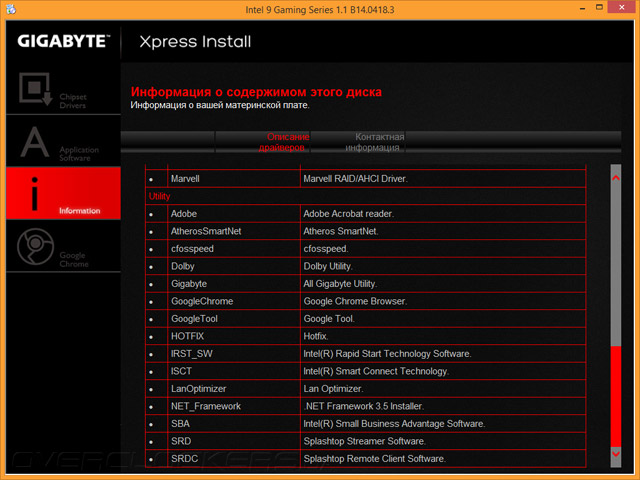The image size is (640, 480).
Task: Click the app icon in title bar
Action: [11, 9]
